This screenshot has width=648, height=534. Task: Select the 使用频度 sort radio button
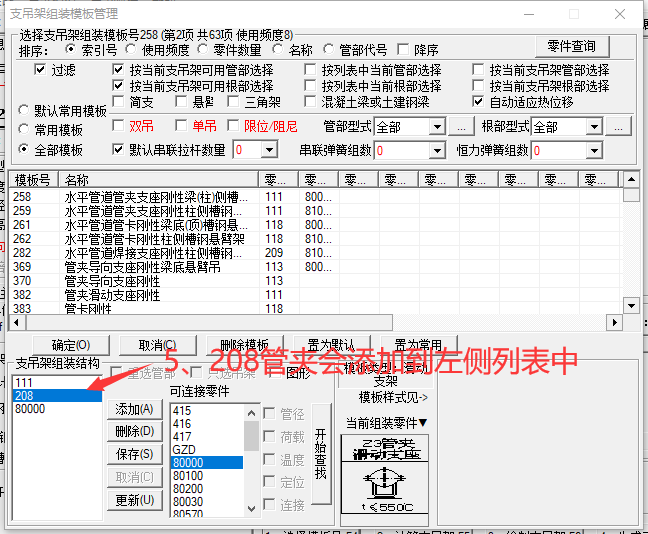point(132,49)
